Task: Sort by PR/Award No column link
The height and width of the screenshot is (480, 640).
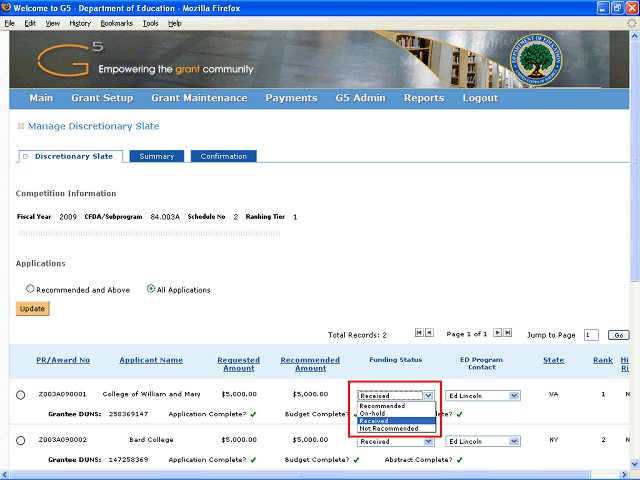Action: coord(63,360)
